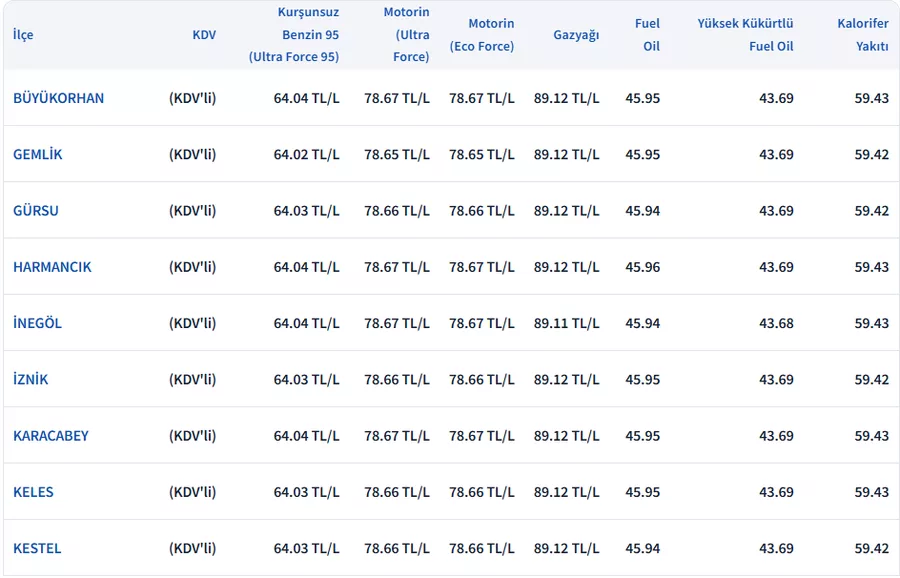The width and height of the screenshot is (900, 578).
Task: Click the Gazyağı column header
Action: [576, 35]
